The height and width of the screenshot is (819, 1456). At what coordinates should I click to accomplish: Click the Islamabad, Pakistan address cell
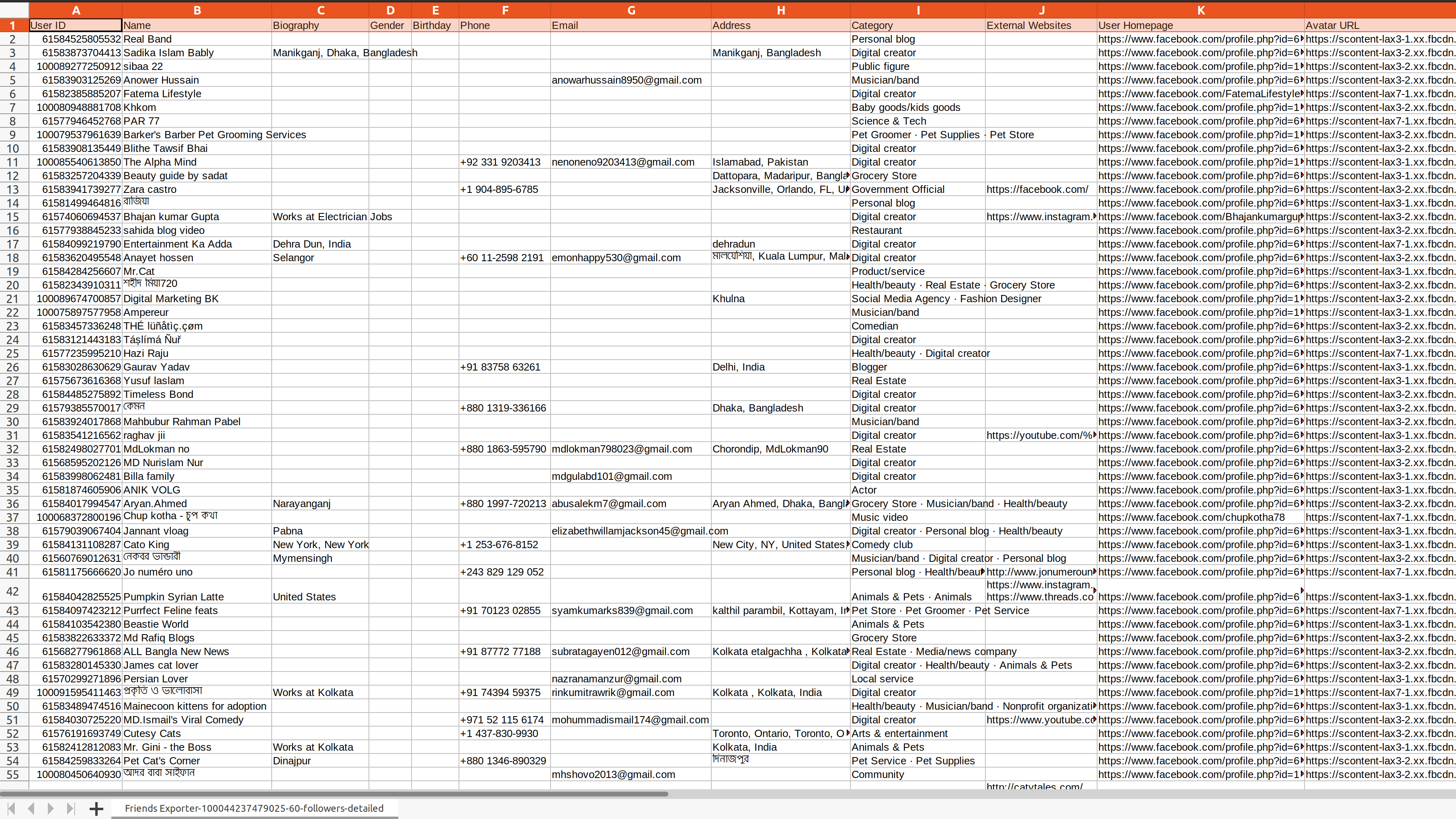pos(760,162)
